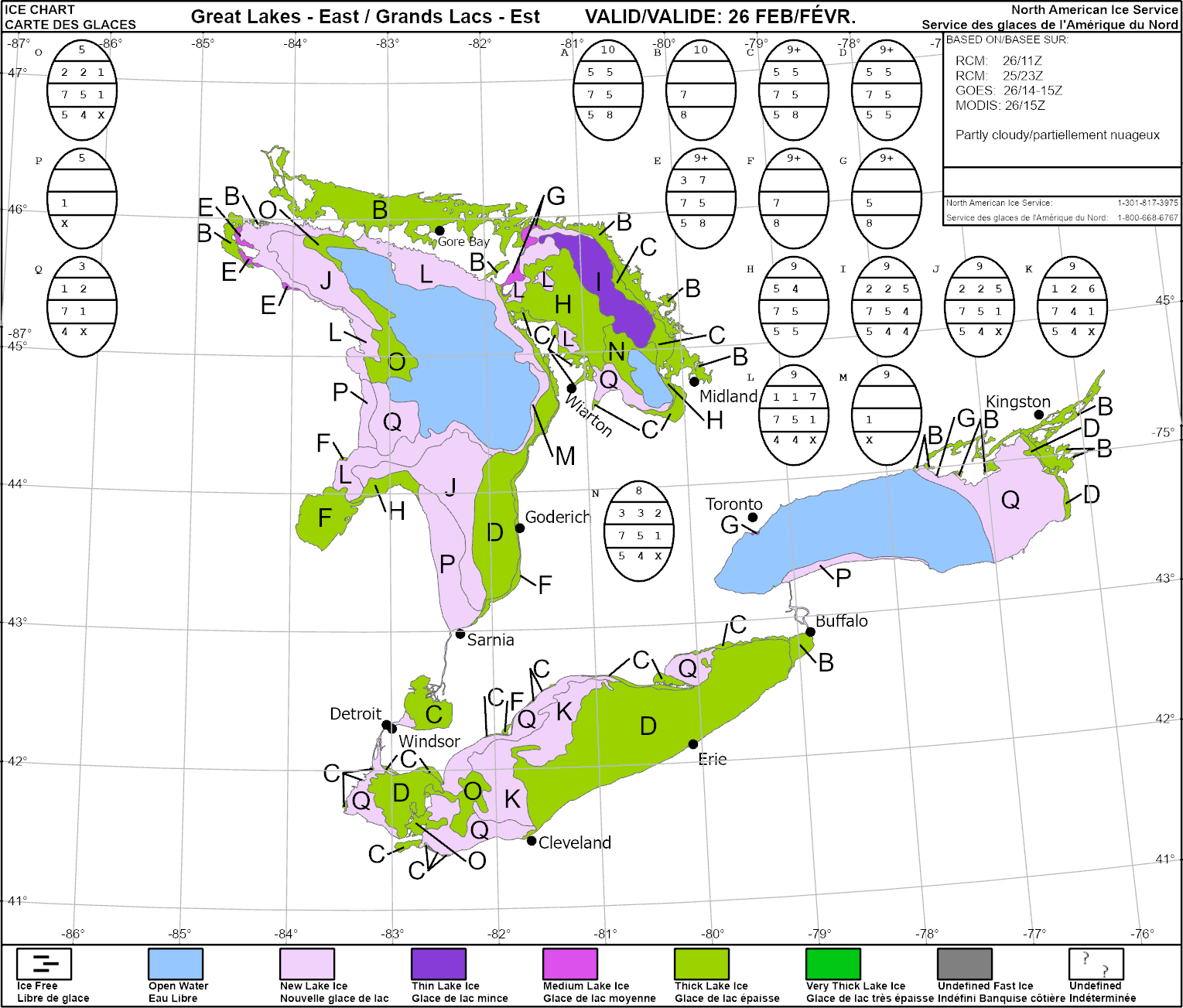Click the Ice Free legend symbol
This screenshot has height=1008, width=1183.
click(x=44, y=964)
